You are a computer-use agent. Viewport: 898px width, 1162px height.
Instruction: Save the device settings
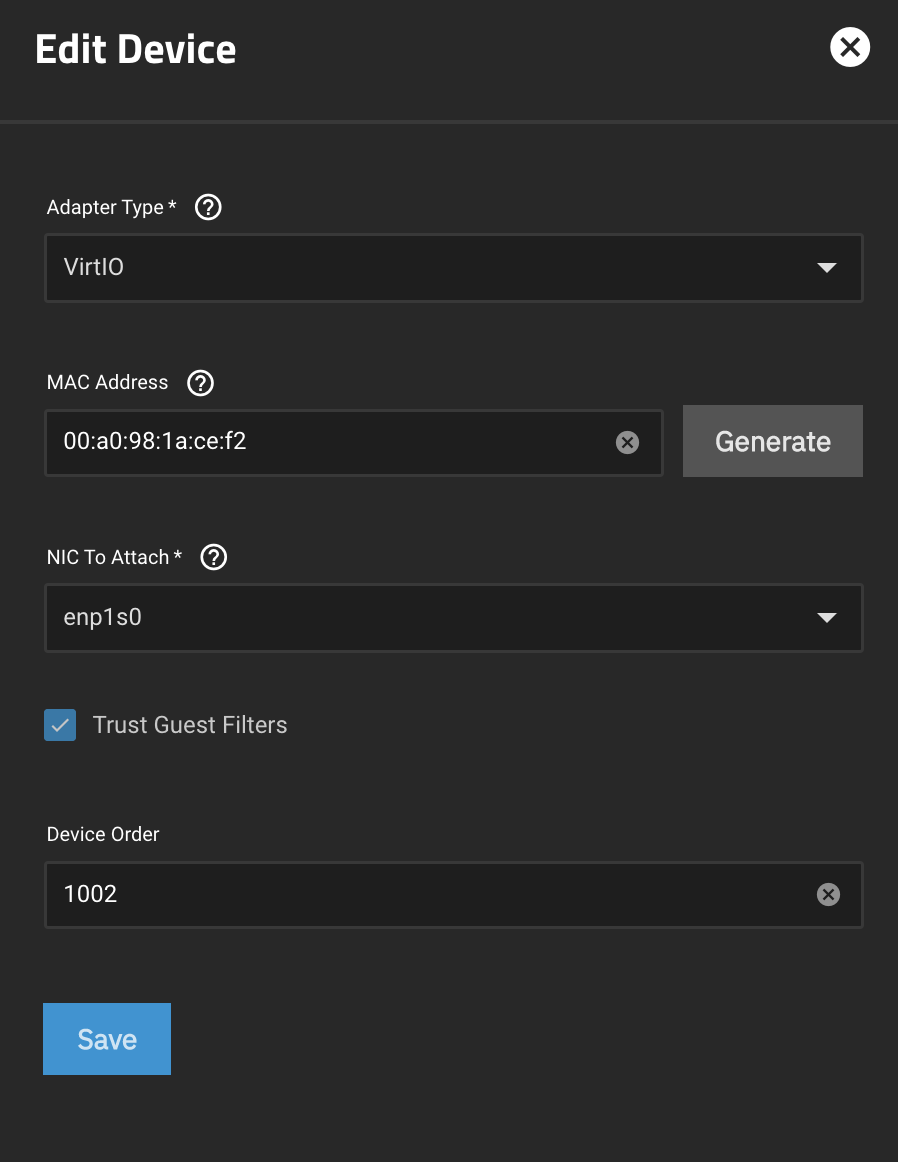(107, 1038)
